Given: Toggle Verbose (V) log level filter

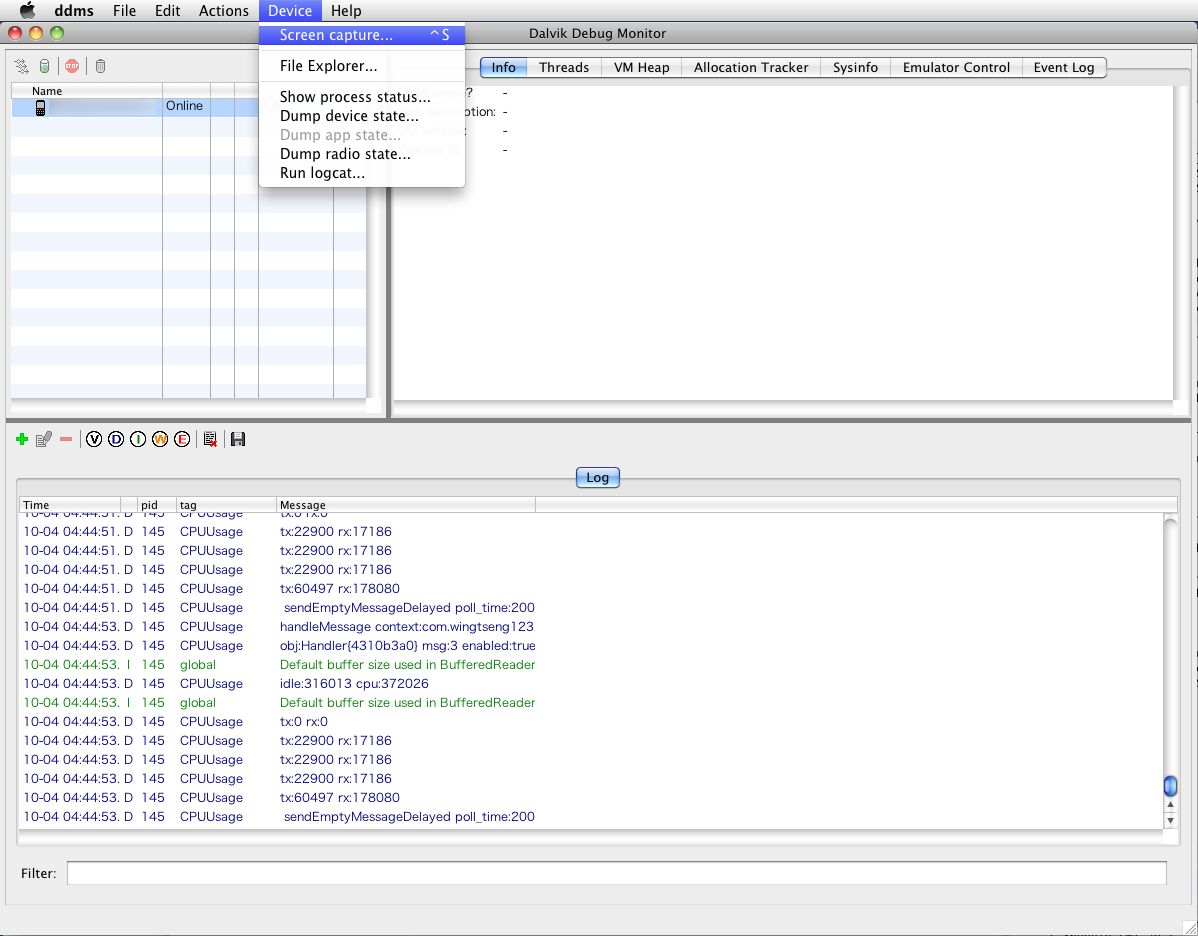Looking at the screenshot, I should tap(94, 439).
